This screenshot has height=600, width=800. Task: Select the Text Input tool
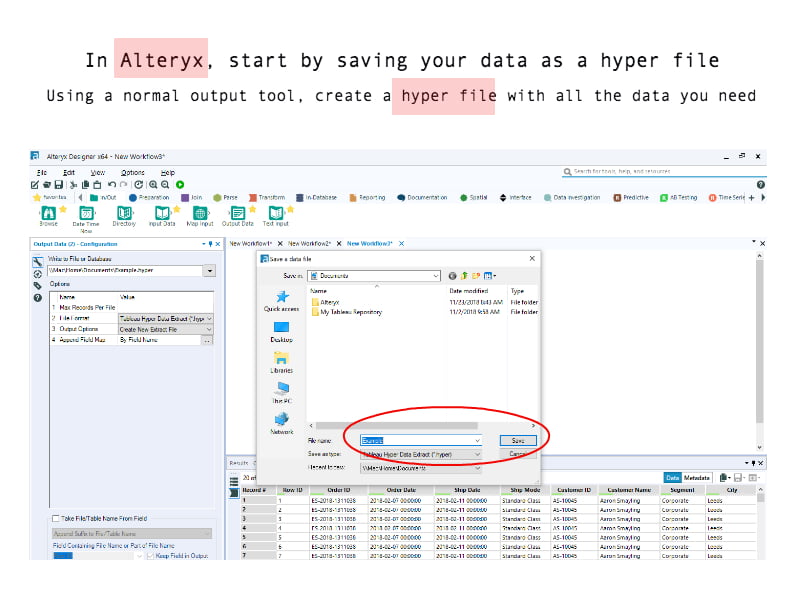(x=275, y=213)
